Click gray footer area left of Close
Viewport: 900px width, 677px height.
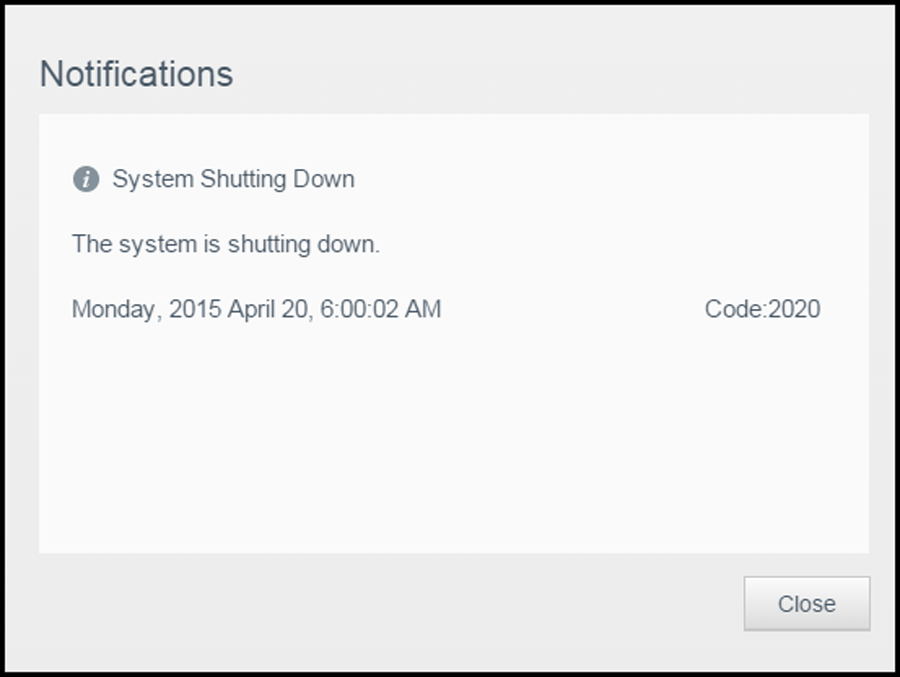[390, 604]
